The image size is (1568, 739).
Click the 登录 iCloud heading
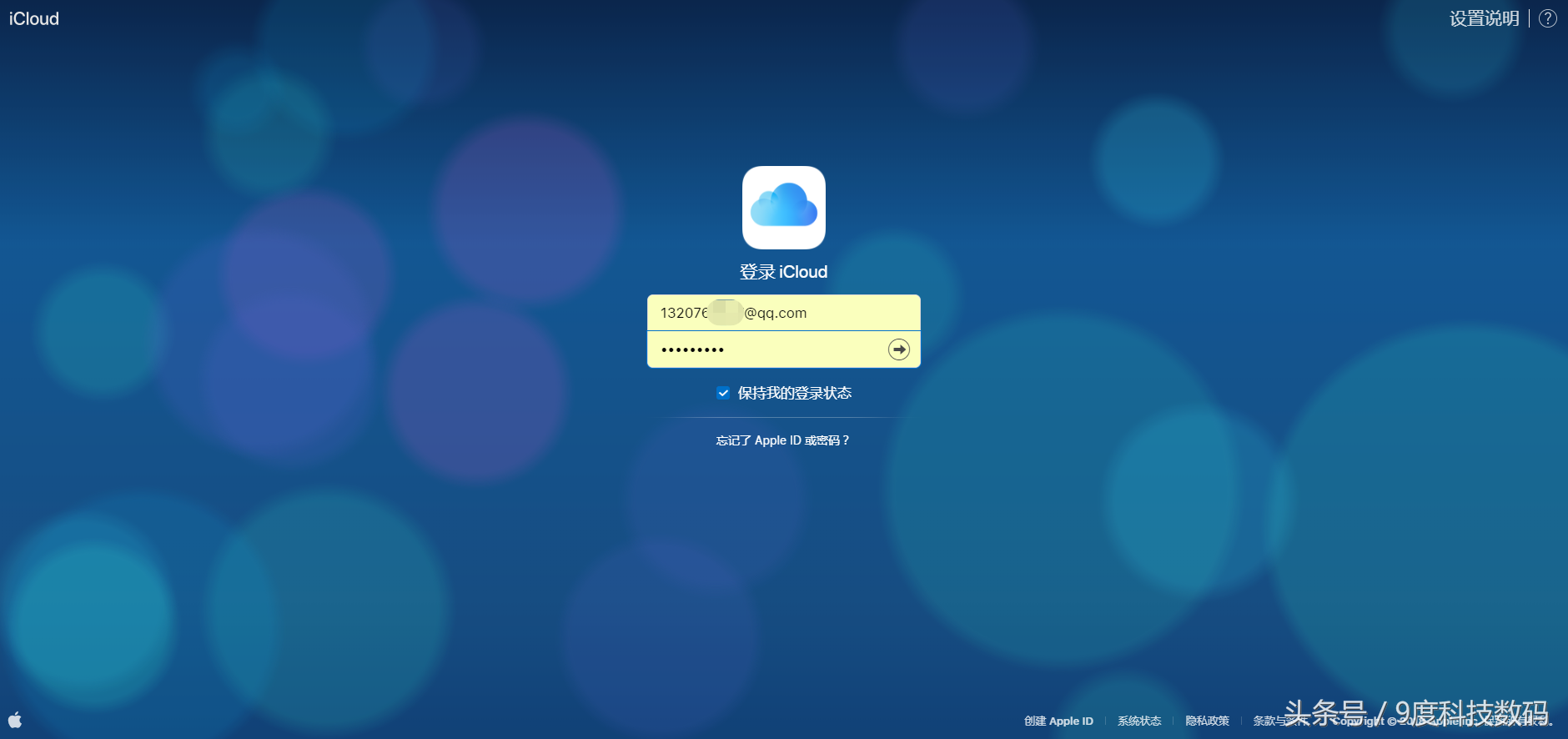coord(784,272)
